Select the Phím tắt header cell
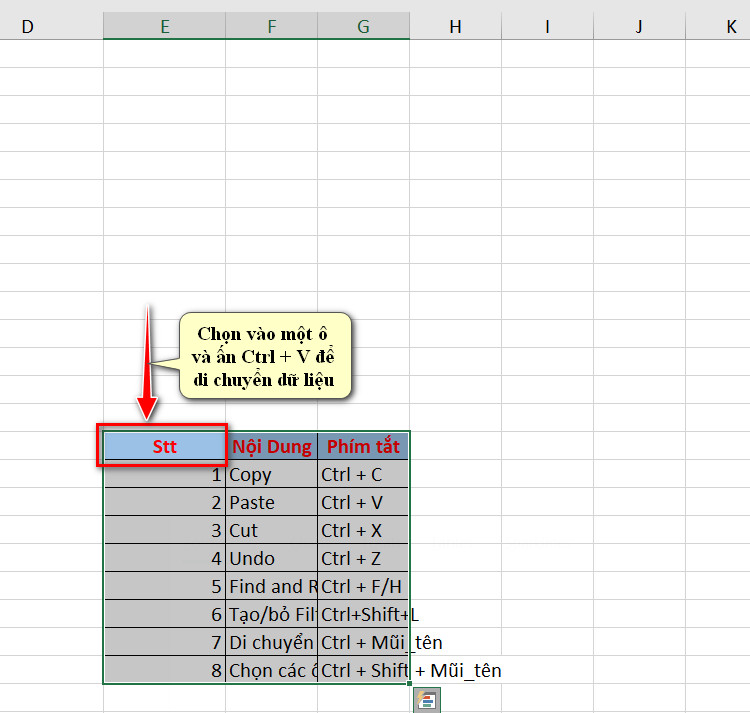Image resolution: width=750 pixels, height=713 pixels. tap(363, 446)
